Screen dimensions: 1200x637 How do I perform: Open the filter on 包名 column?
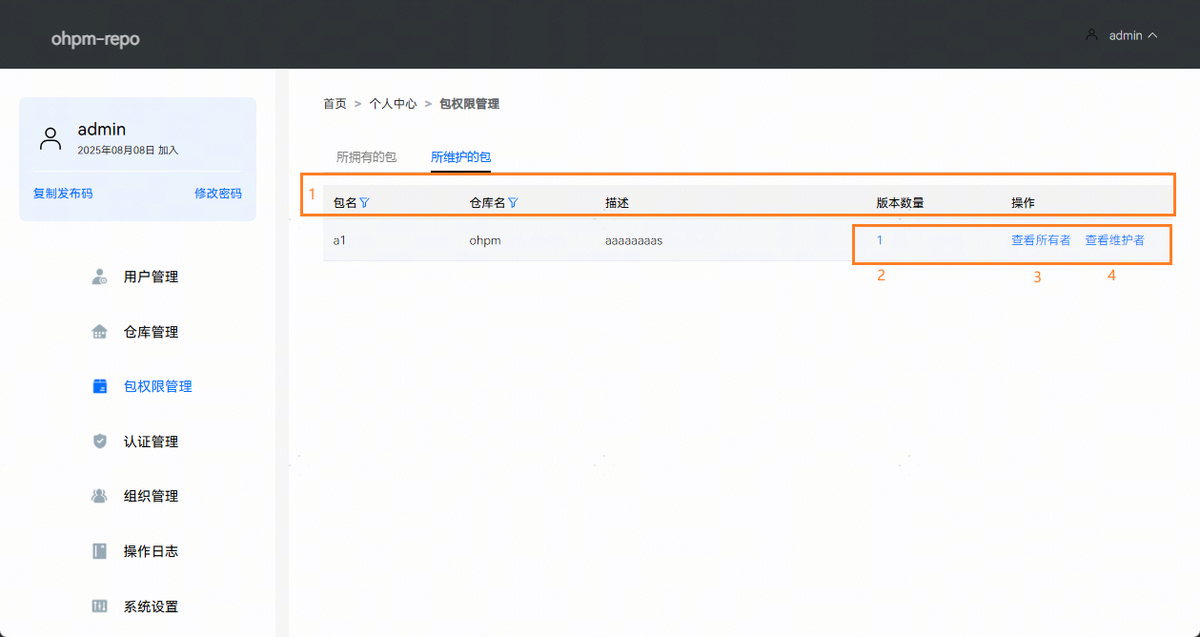coord(365,203)
